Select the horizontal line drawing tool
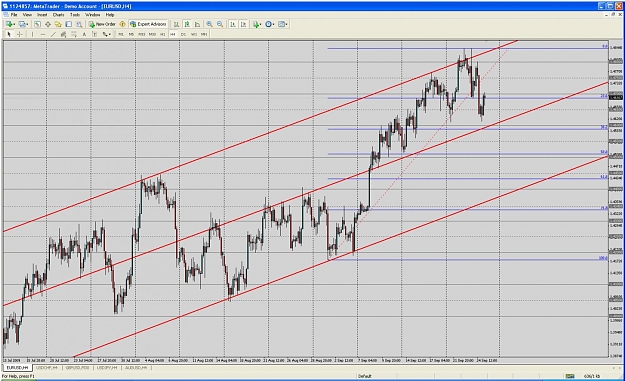Viewport: 625px width, 381px height. coord(43,34)
